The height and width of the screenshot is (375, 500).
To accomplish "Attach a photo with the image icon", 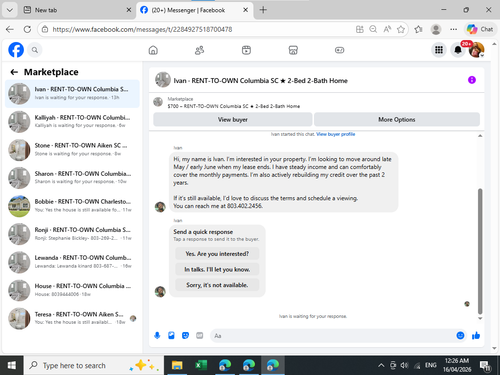I will click(x=171, y=335).
